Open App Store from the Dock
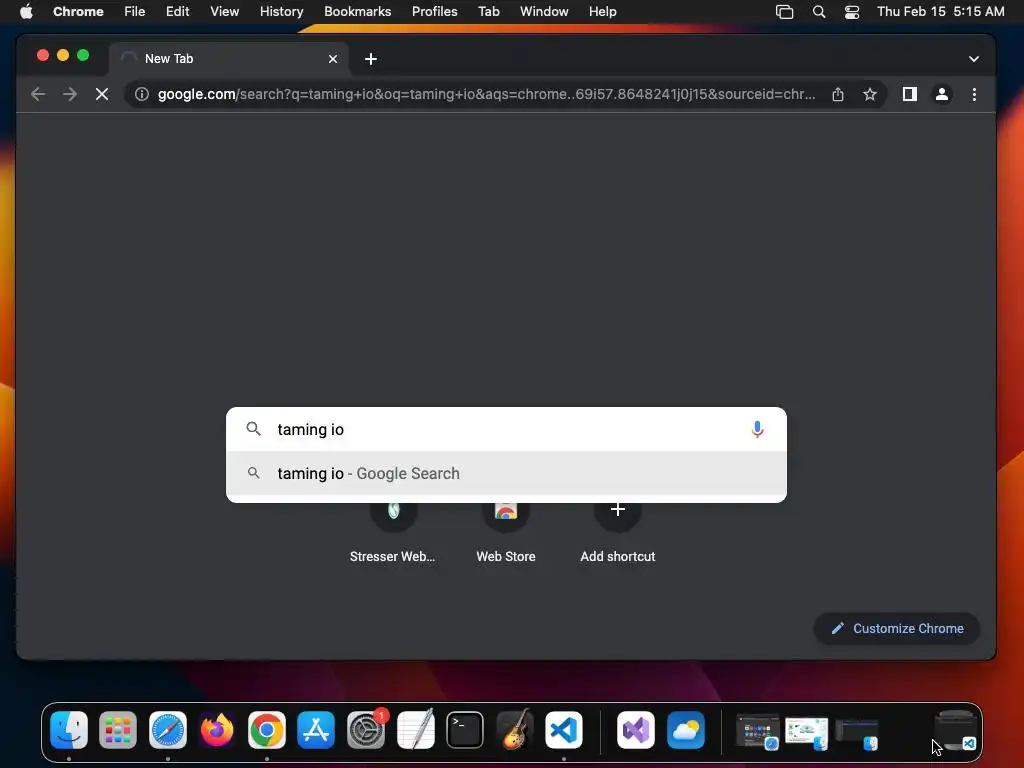Image resolution: width=1024 pixels, height=768 pixels. click(316, 729)
